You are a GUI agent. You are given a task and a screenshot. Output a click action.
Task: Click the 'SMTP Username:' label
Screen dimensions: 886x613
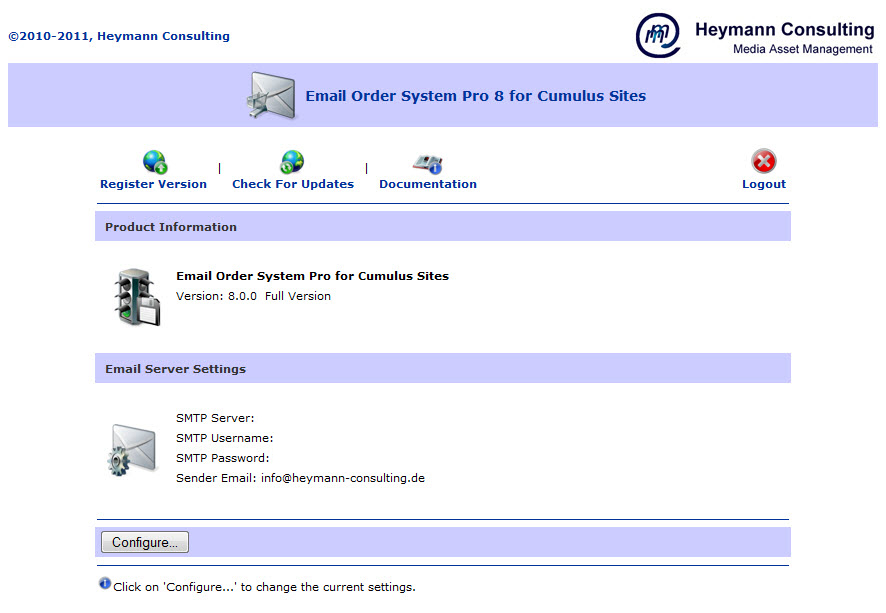click(224, 438)
